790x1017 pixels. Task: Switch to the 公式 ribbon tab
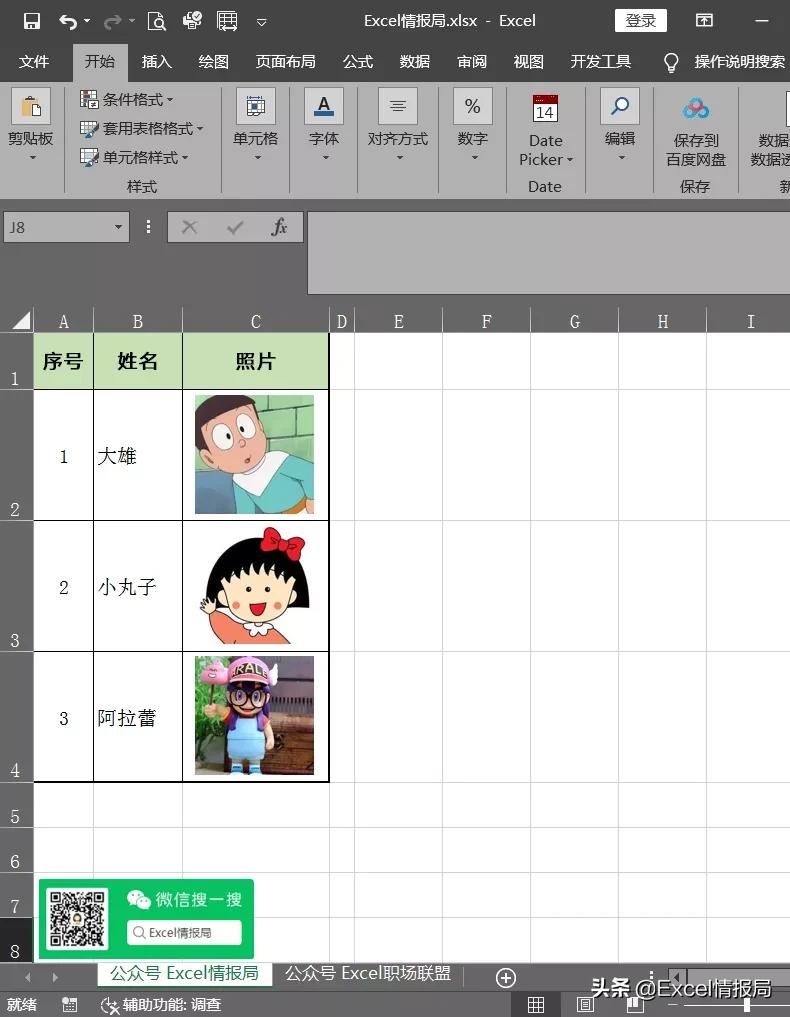[358, 62]
